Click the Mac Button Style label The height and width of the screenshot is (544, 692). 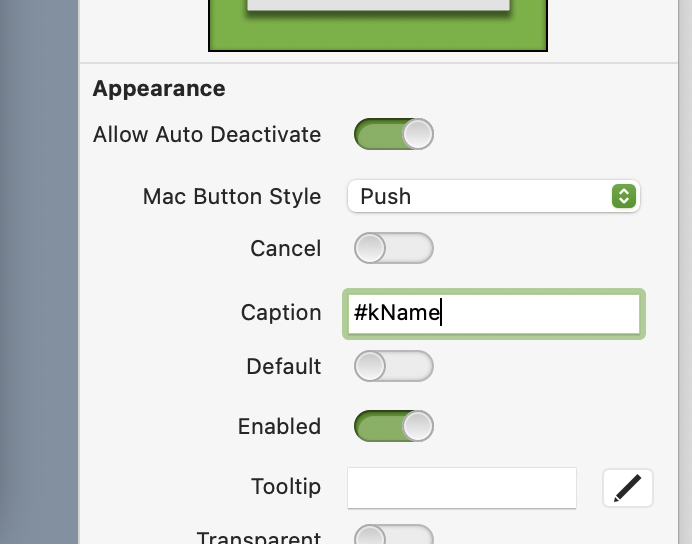tap(232, 197)
